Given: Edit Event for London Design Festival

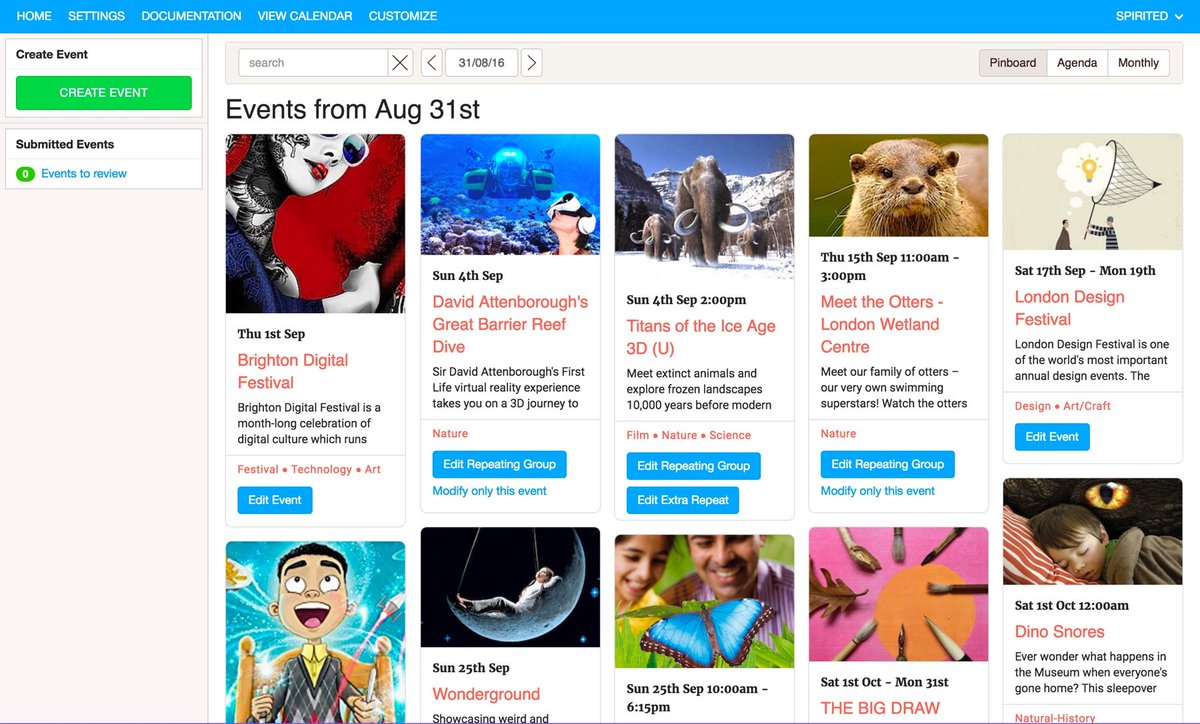Looking at the screenshot, I should (x=1052, y=437).
